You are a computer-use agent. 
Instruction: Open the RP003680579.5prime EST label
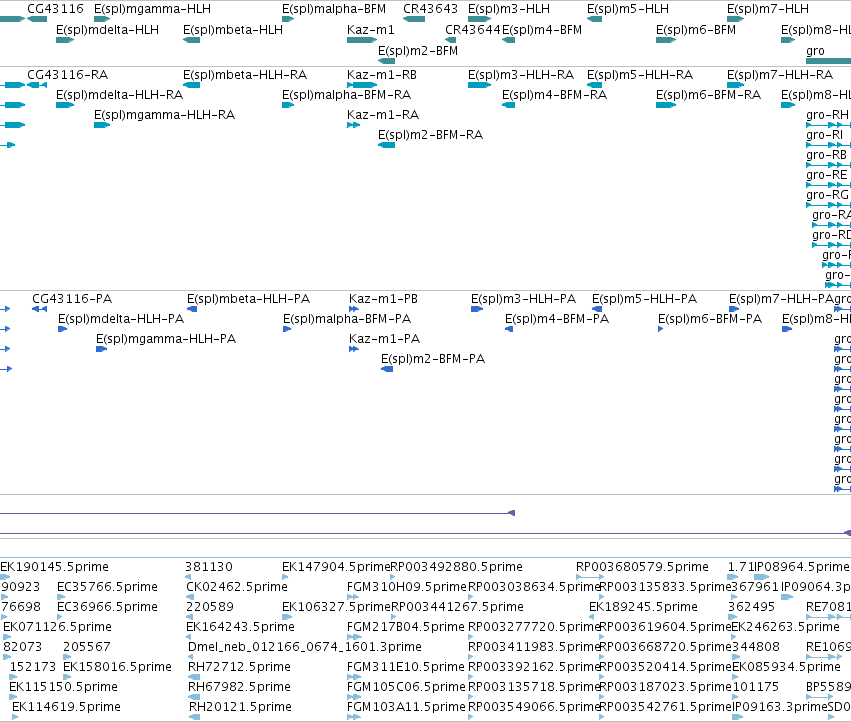[x=642, y=567]
